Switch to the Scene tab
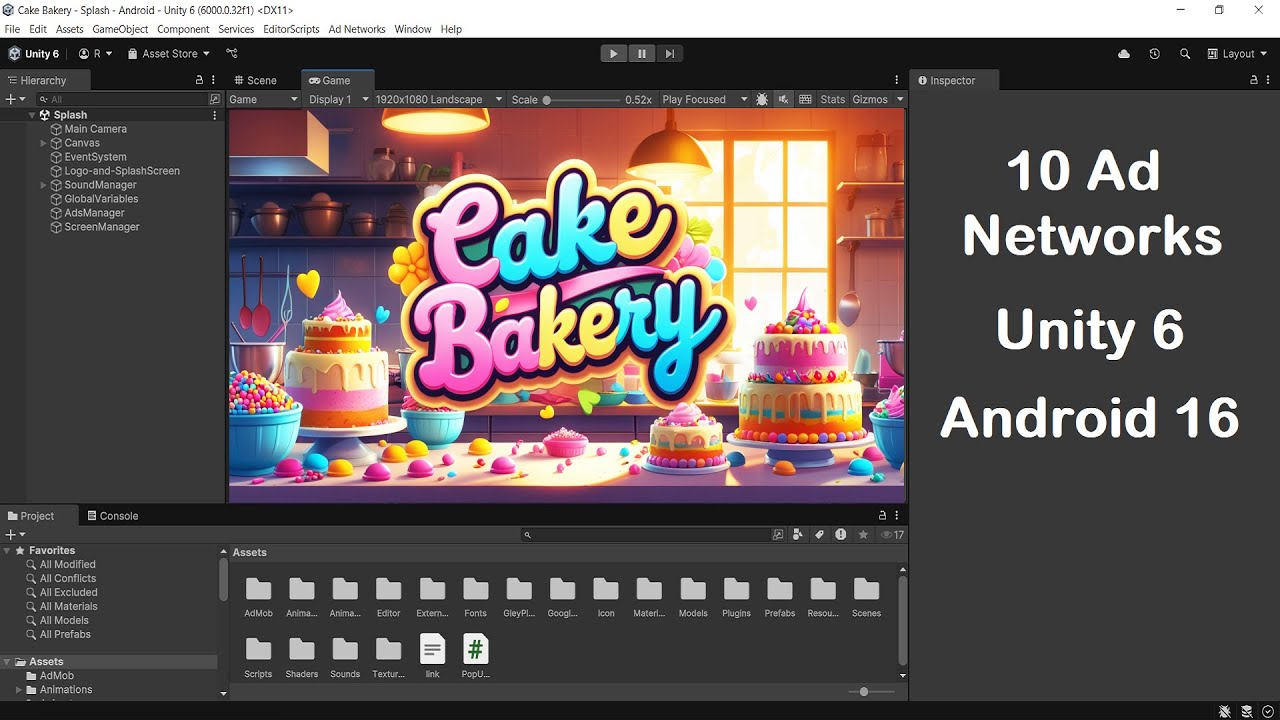This screenshot has height=720, width=1280. (255, 80)
